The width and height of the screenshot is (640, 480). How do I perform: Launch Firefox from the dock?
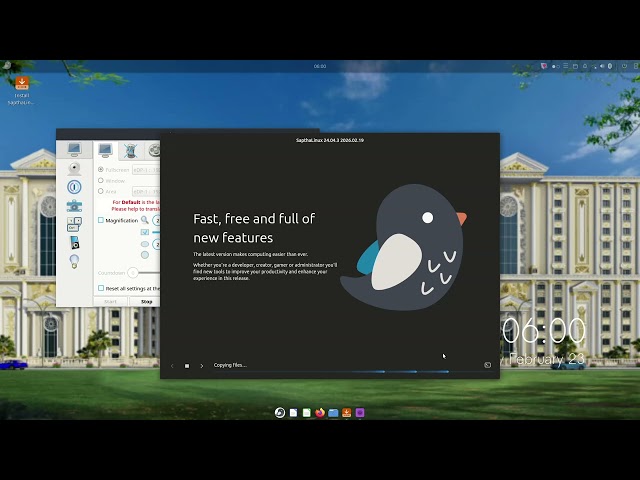[320, 413]
